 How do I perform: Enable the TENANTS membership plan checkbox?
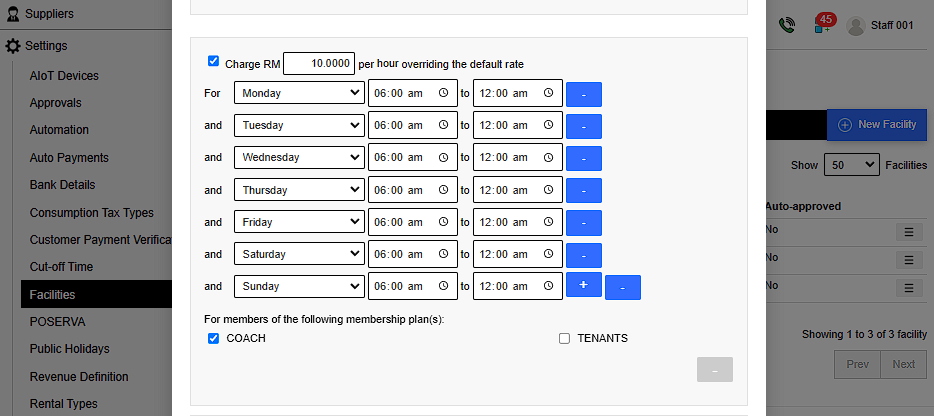tap(564, 339)
